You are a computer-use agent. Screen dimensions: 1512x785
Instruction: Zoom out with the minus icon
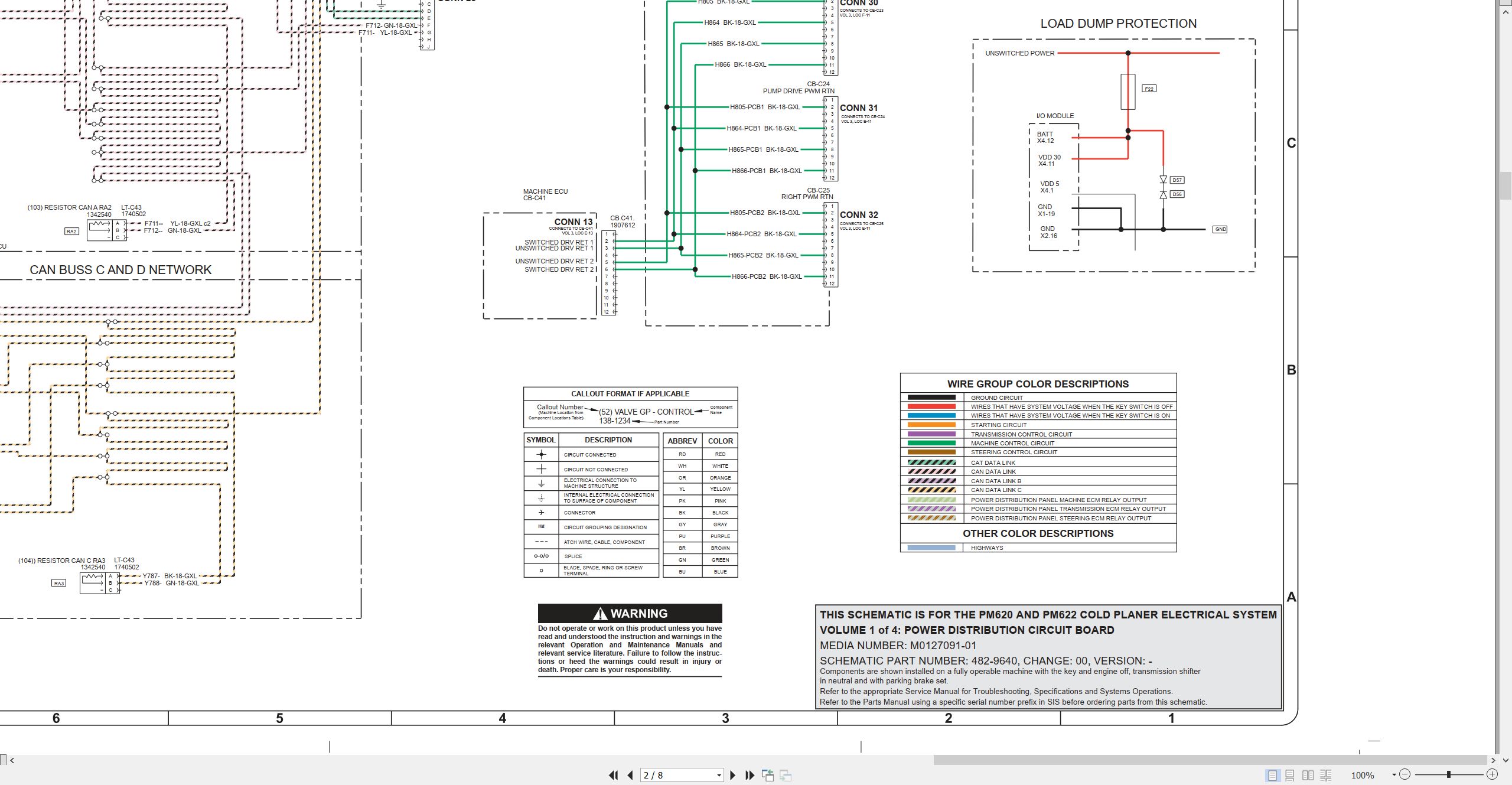1405,774
